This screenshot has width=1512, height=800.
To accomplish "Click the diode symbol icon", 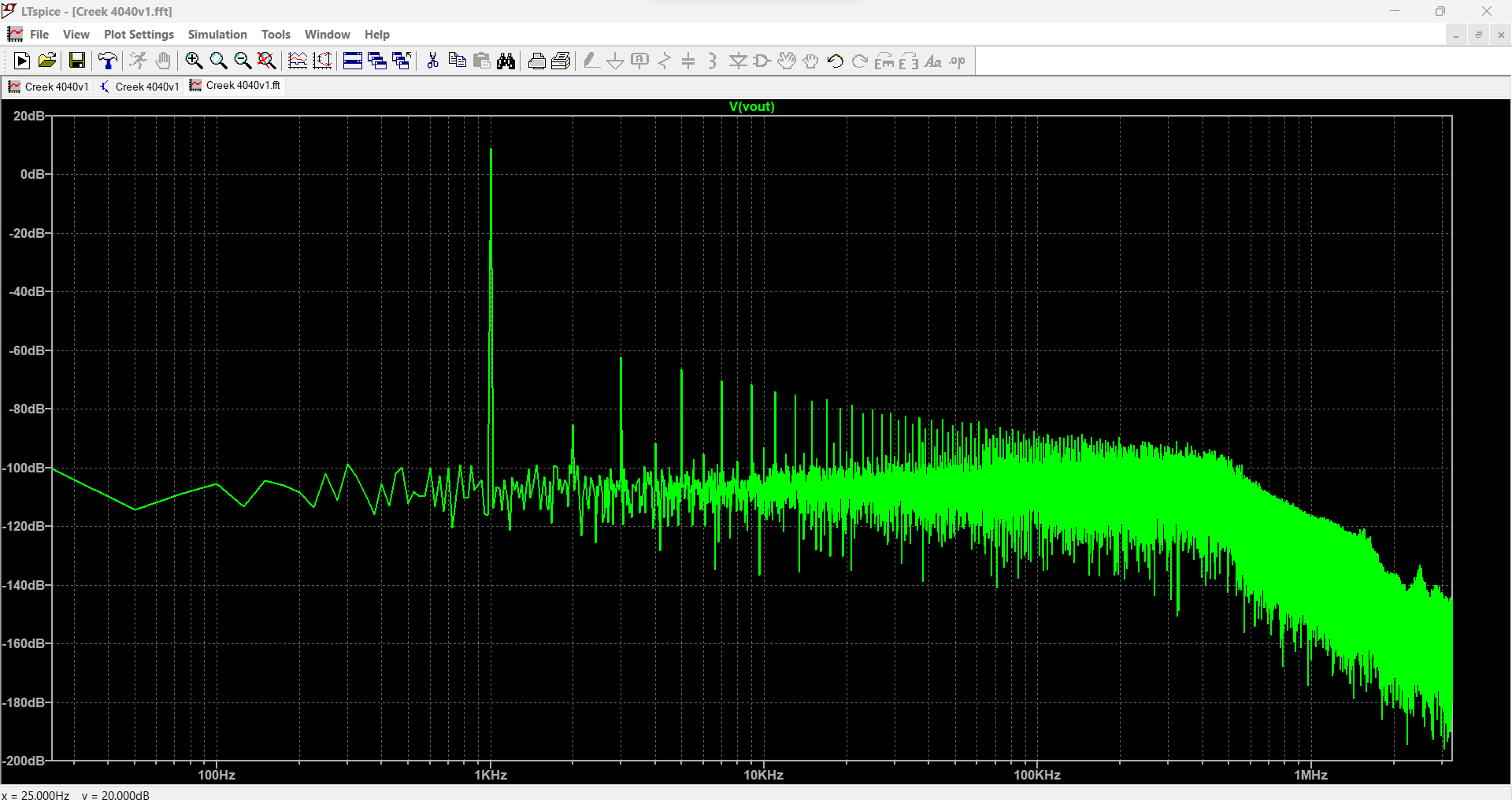I will click(738, 61).
